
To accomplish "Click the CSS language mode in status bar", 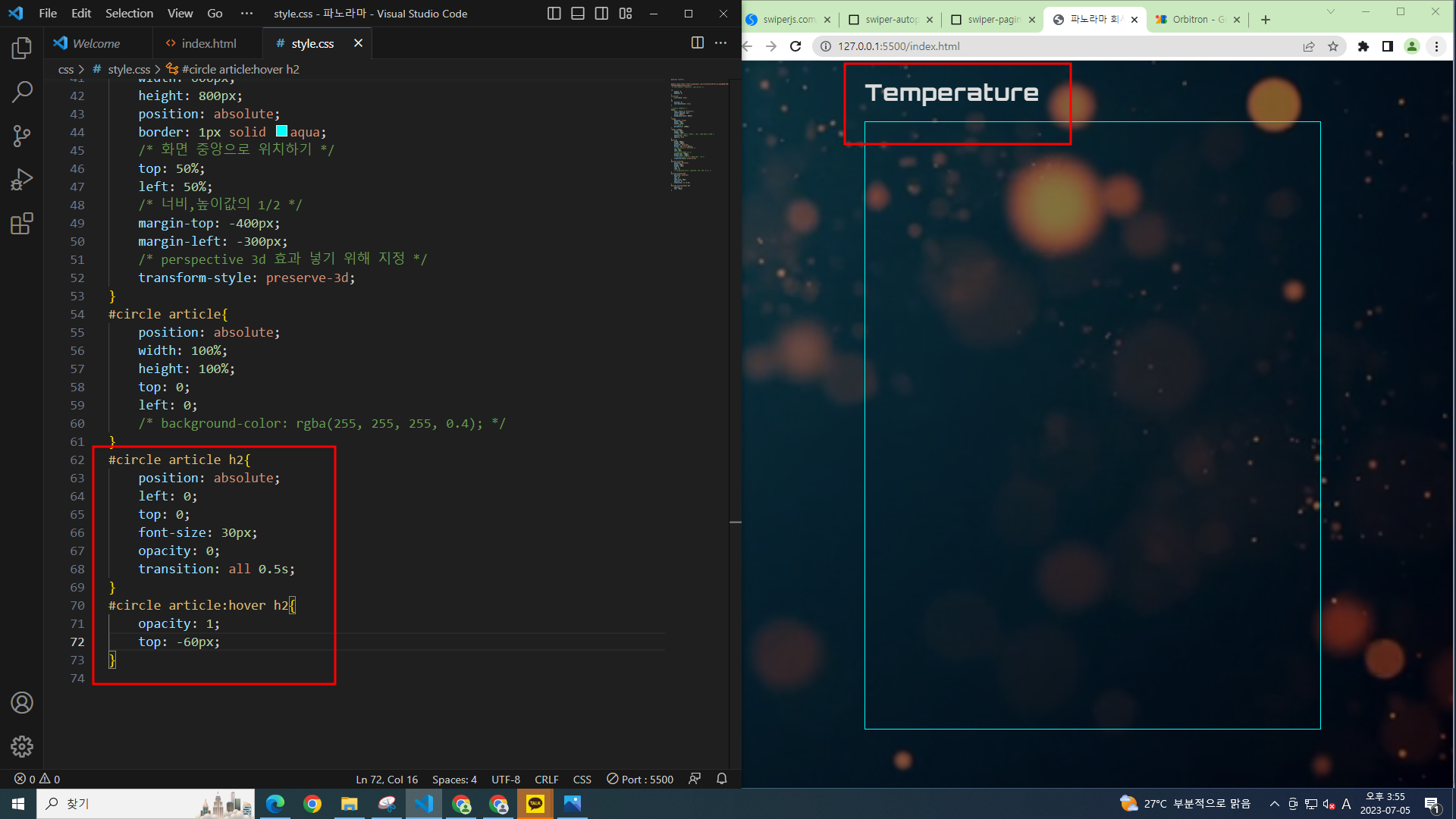I will point(582,779).
